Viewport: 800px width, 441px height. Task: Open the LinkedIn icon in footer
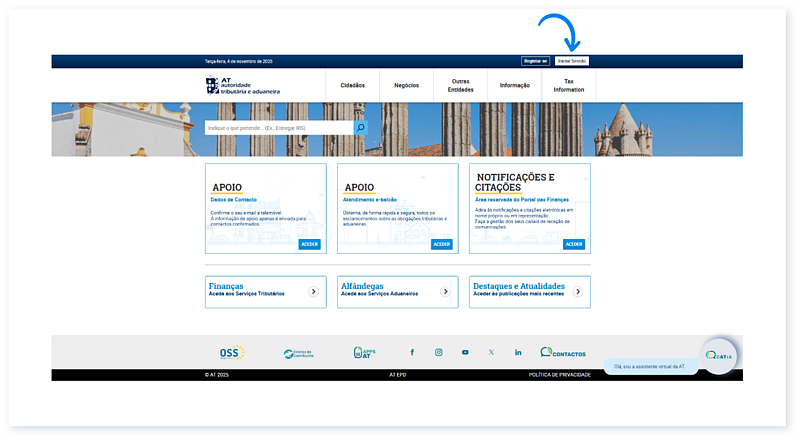pyautogui.click(x=518, y=353)
